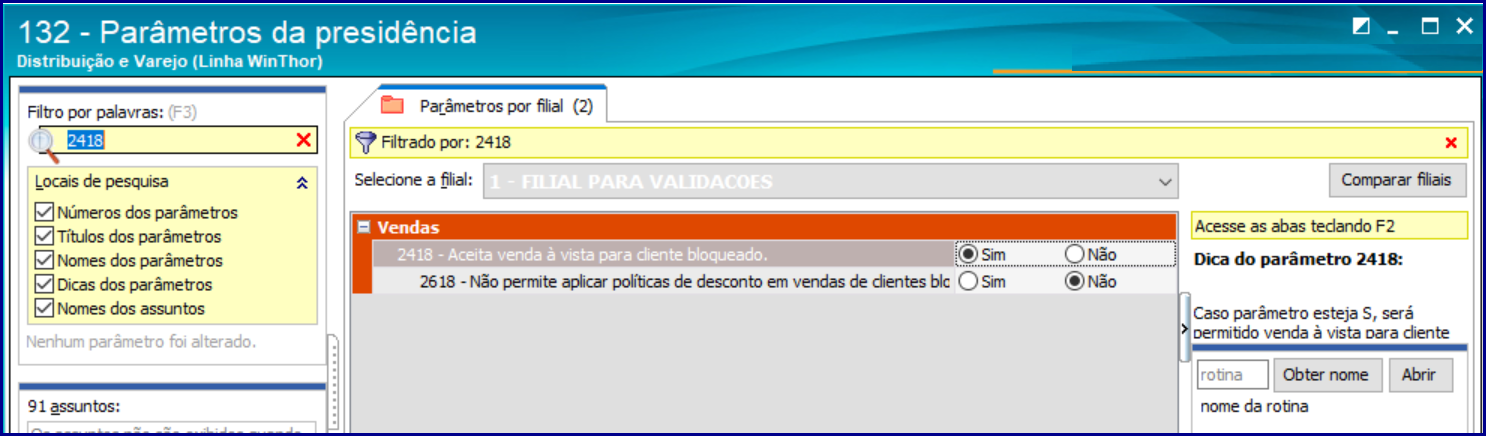Screen dimensions: 1486x436
Task: Focus the rotina input field
Action: click(x=1232, y=375)
